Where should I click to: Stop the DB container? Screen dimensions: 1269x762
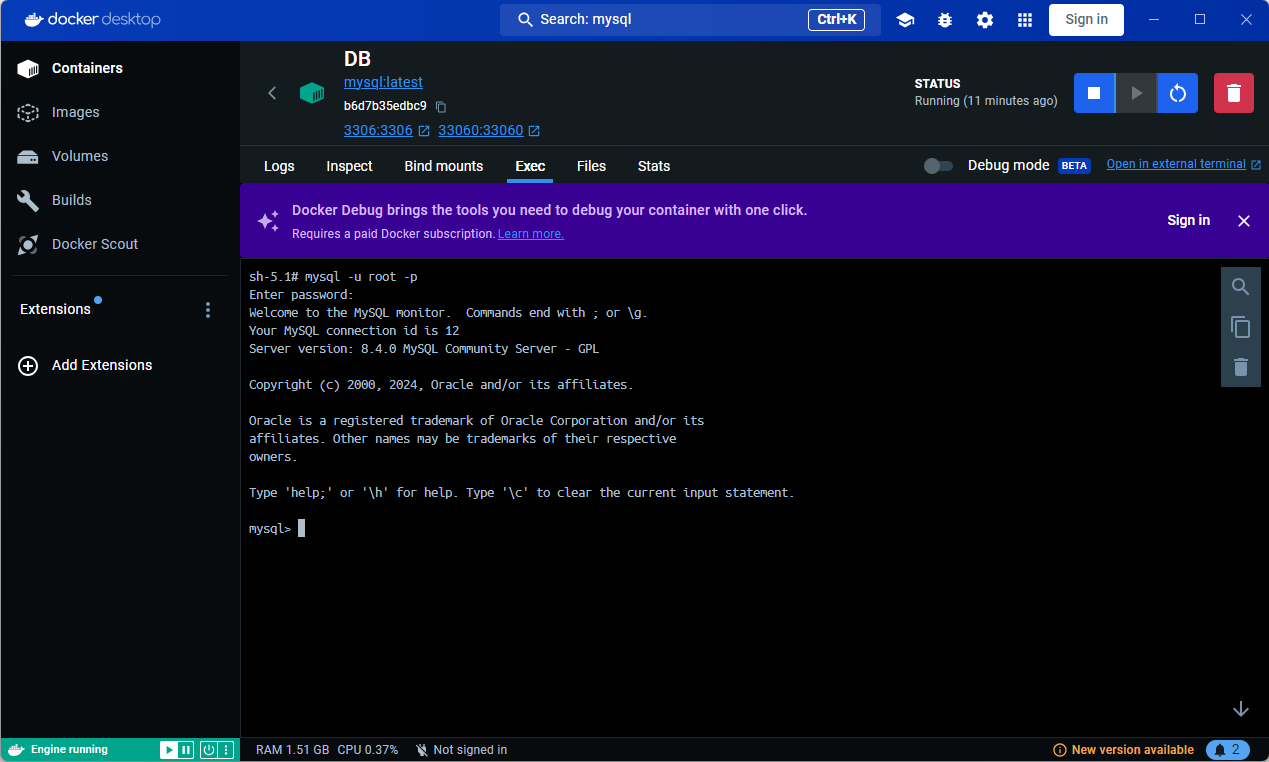[1094, 93]
